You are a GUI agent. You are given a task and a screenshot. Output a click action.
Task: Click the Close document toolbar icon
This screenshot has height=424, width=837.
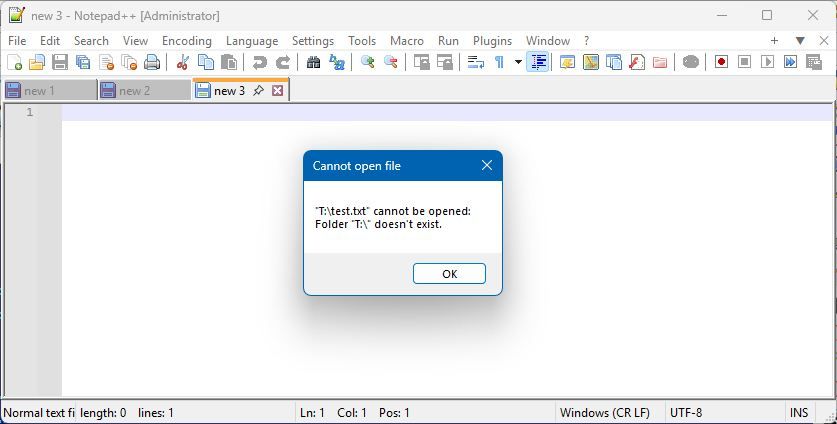[106, 62]
